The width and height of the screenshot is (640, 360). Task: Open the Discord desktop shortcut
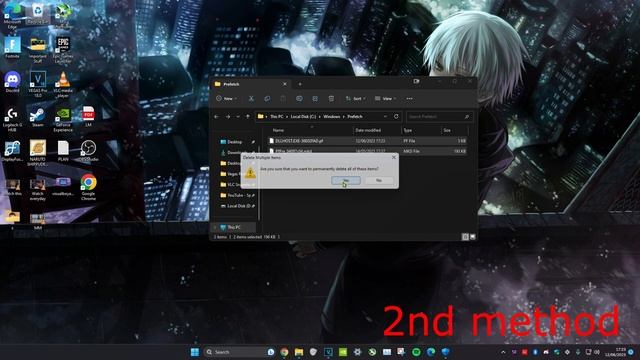[x=12, y=82]
